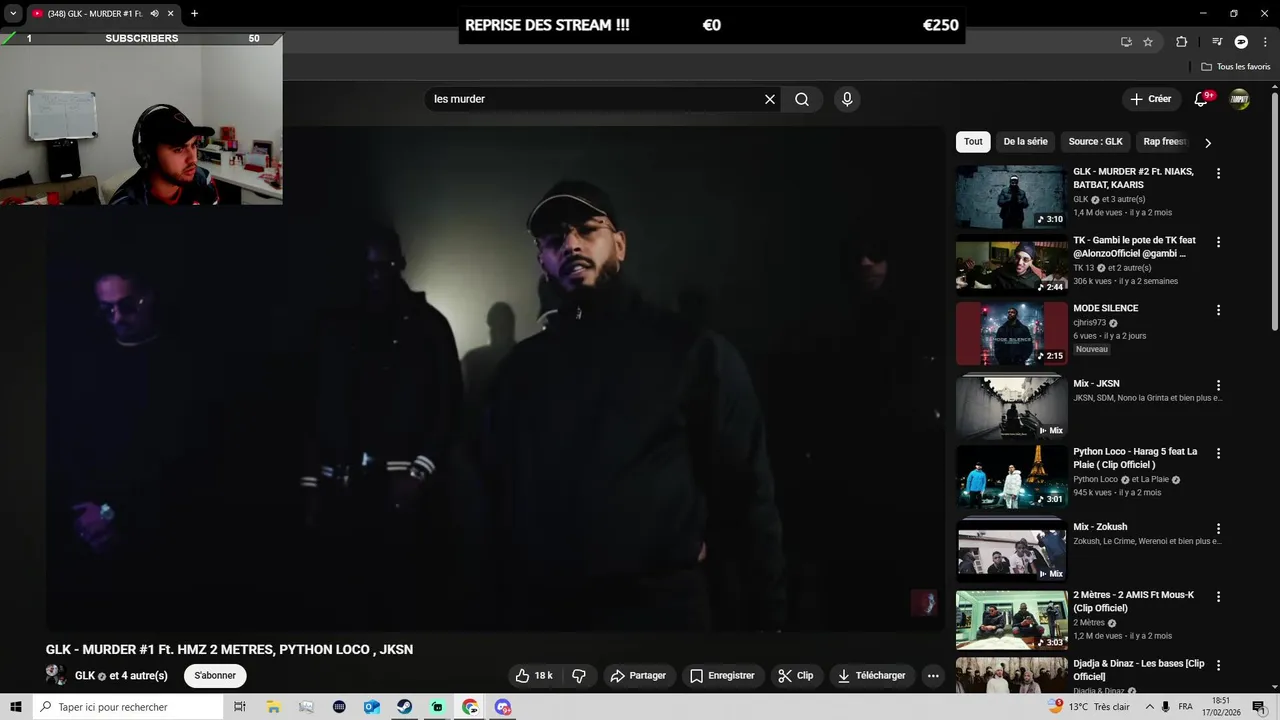Open the tab search dropdown arrow
This screenshot has width=1280, height=720.
tap(13, 13)
